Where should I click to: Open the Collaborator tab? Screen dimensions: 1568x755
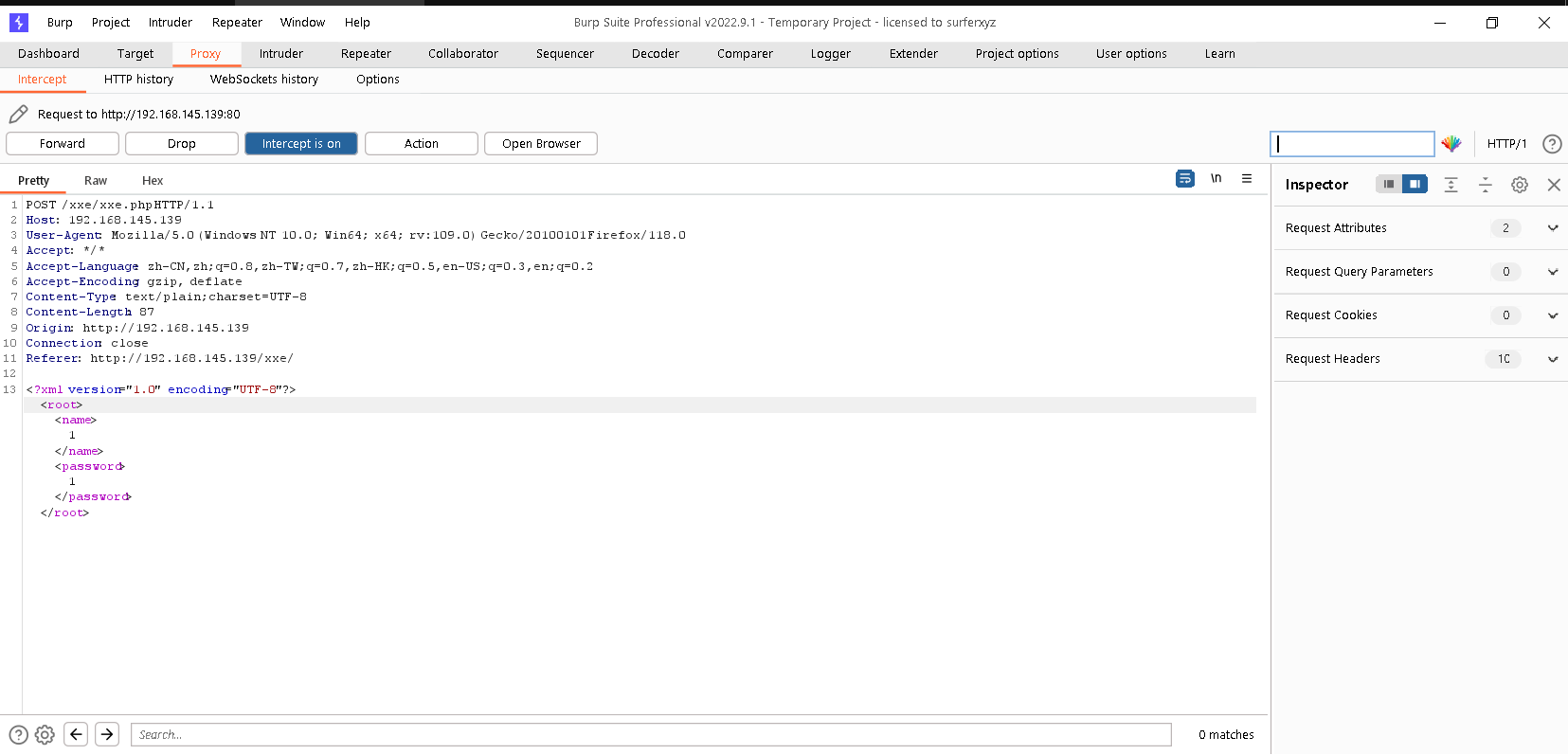463,54
